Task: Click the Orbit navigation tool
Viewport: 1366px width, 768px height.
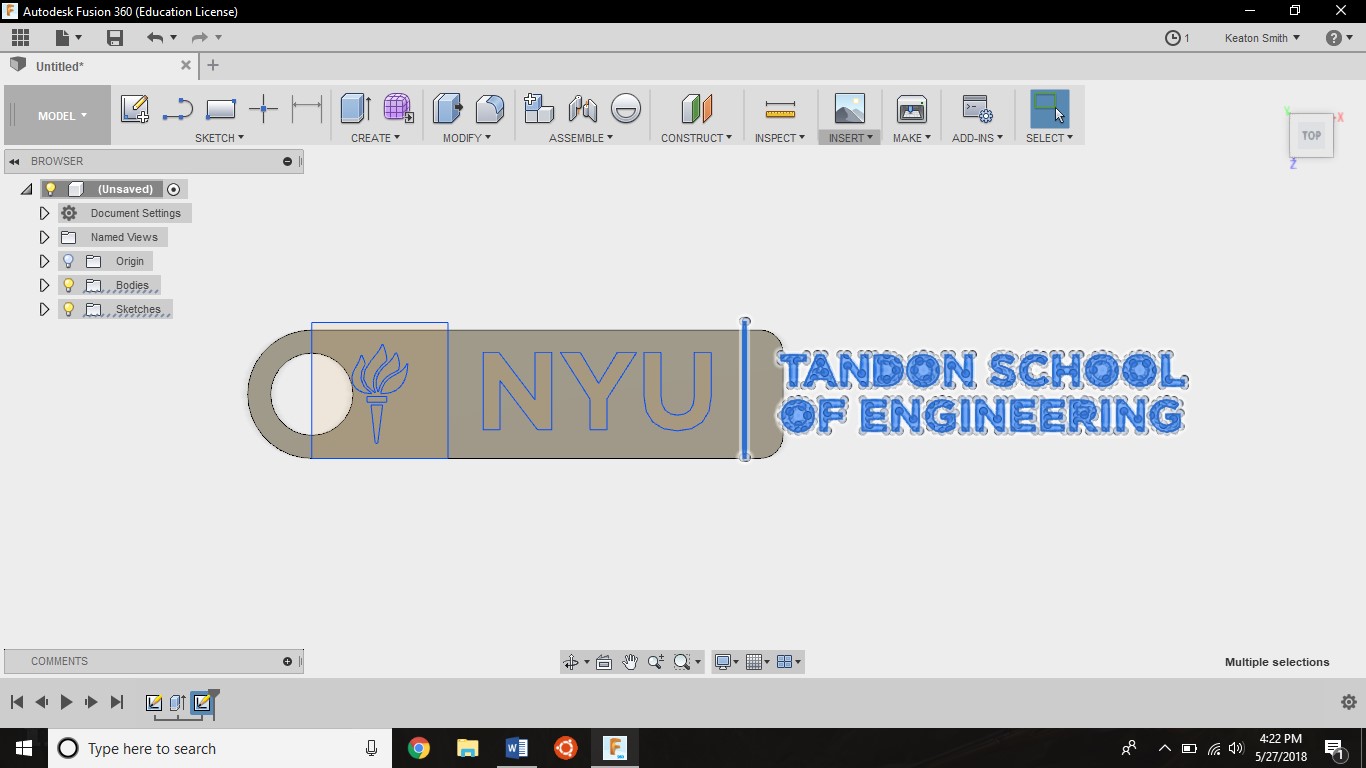Action: pyautogui.click(x=570, y=662)
